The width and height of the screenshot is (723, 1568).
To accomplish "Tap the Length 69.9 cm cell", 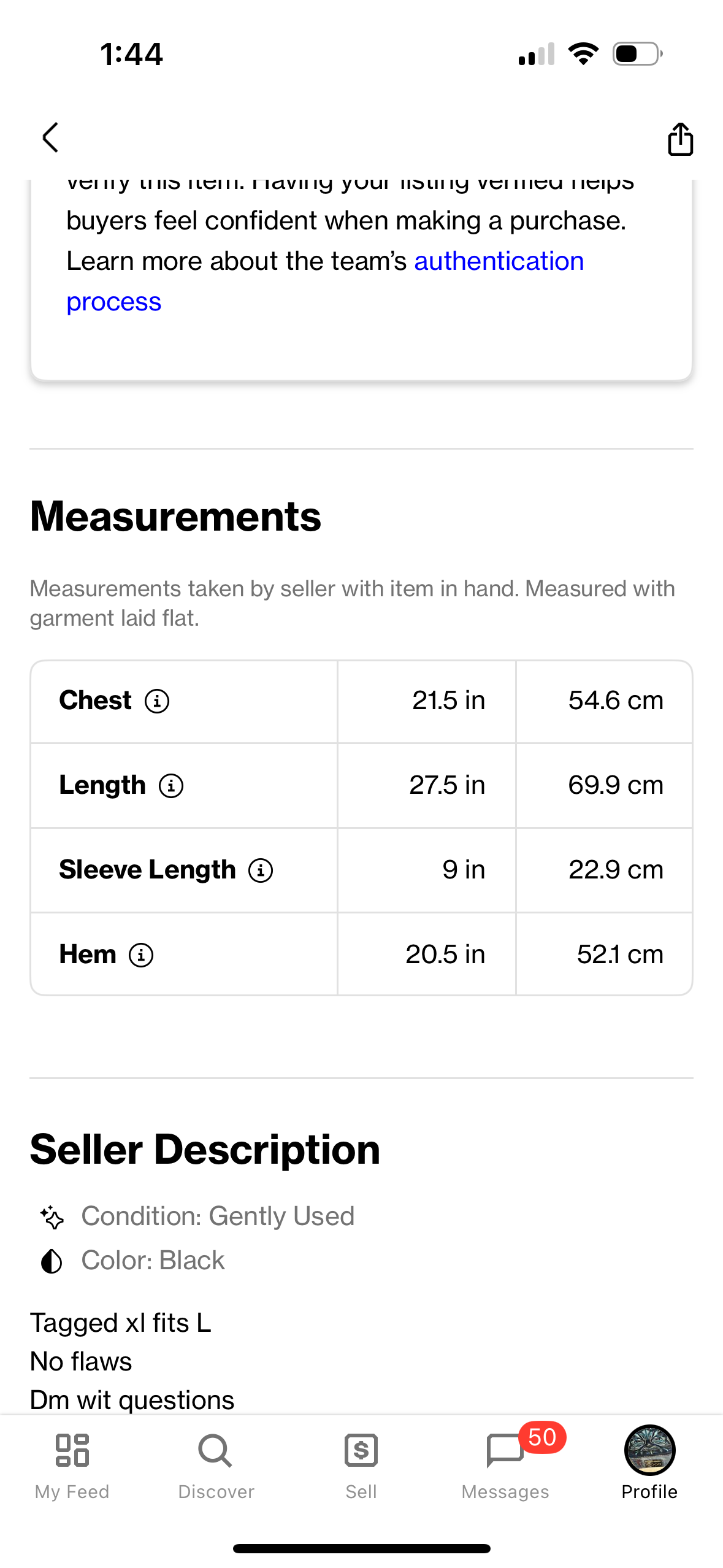I will pyautogui.click(x=604, y=785).
